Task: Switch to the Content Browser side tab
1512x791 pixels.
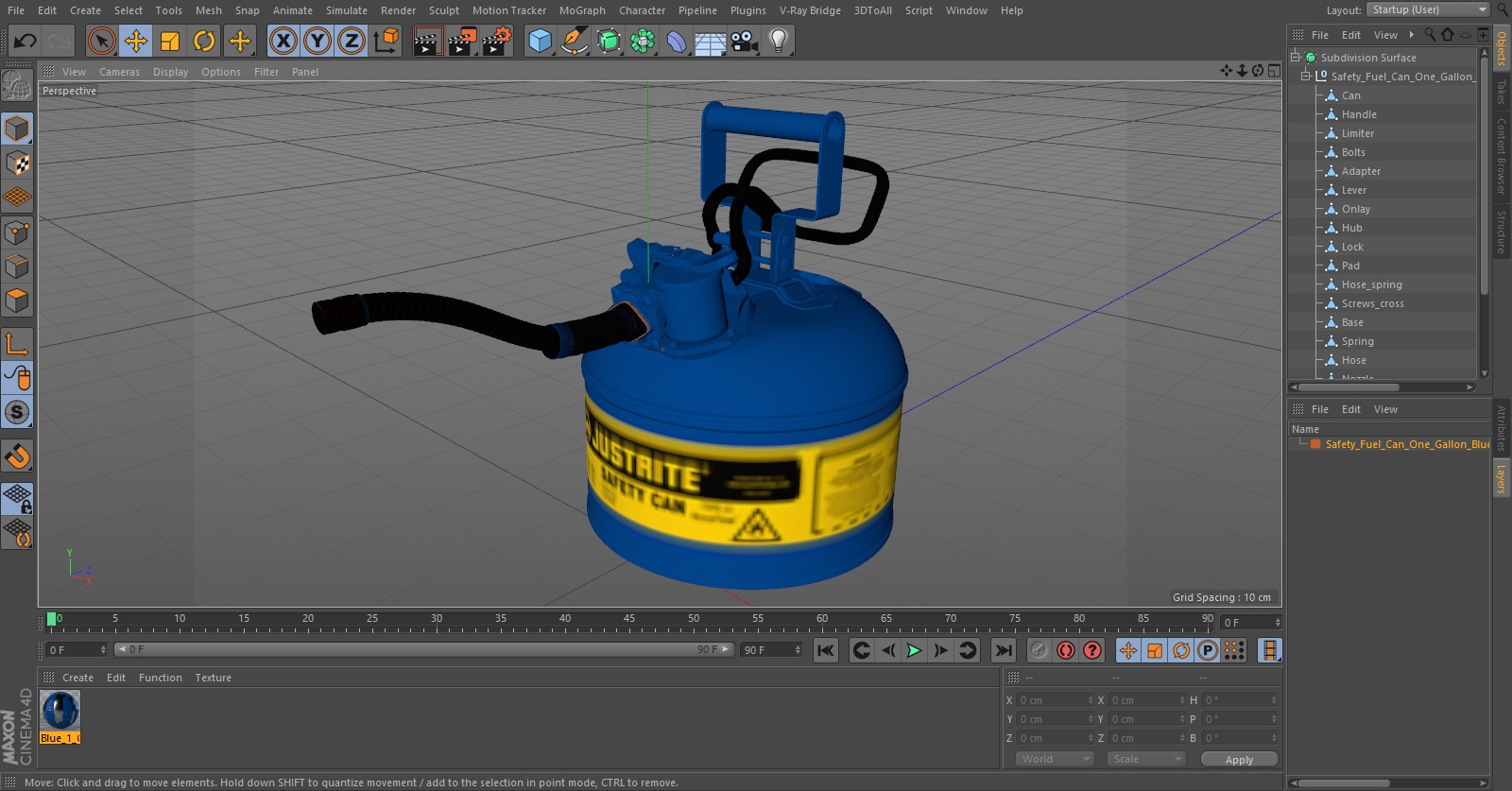Action: point(1501,156)
